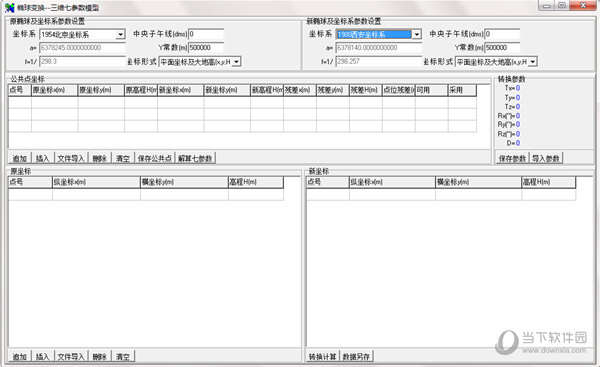Click 保存公共点 button
The width and height of the screenshot is (600, 367).
(x=155, y=158)
